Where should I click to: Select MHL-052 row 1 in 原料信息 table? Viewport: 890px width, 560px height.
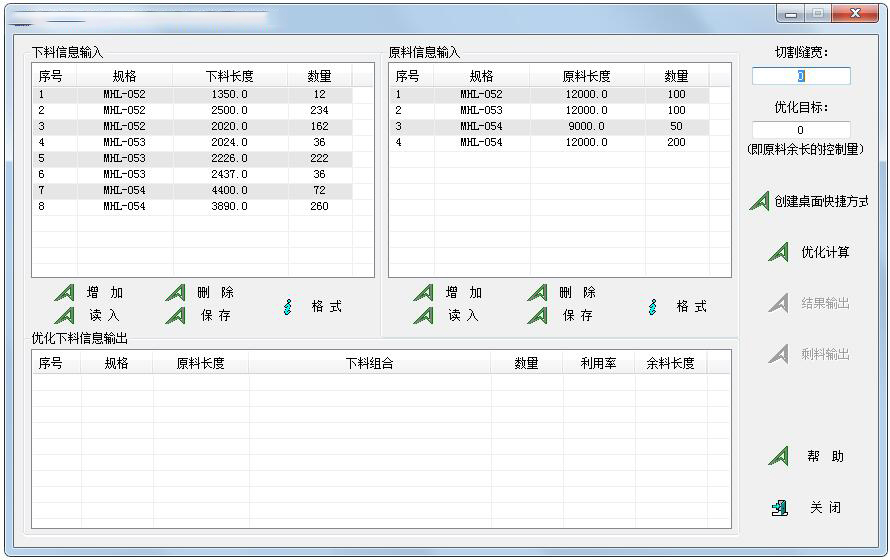tap(481, 94)
